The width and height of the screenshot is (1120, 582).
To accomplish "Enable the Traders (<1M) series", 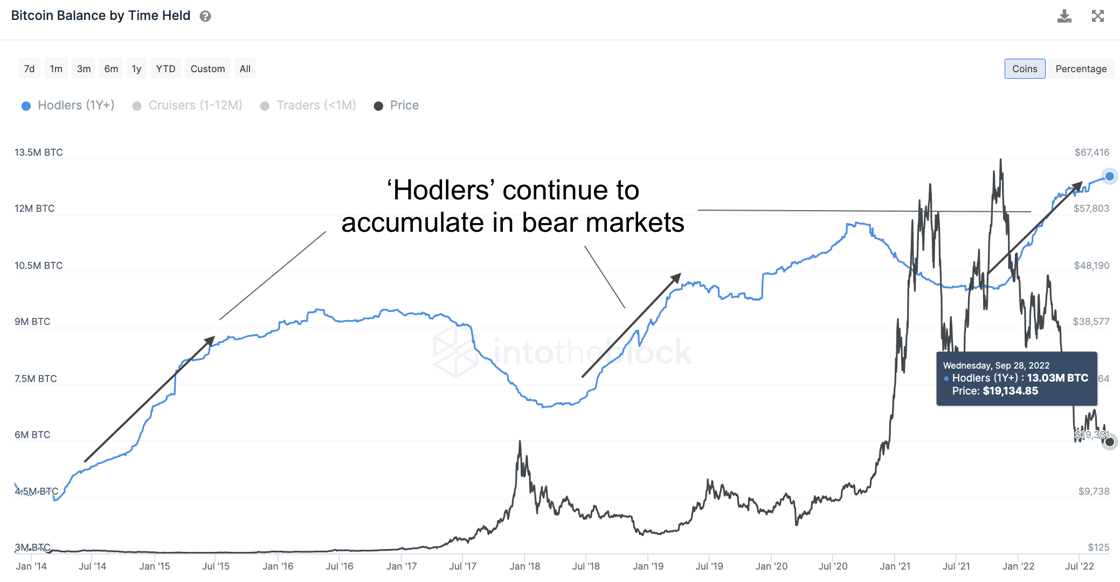I will pos(308,105).
